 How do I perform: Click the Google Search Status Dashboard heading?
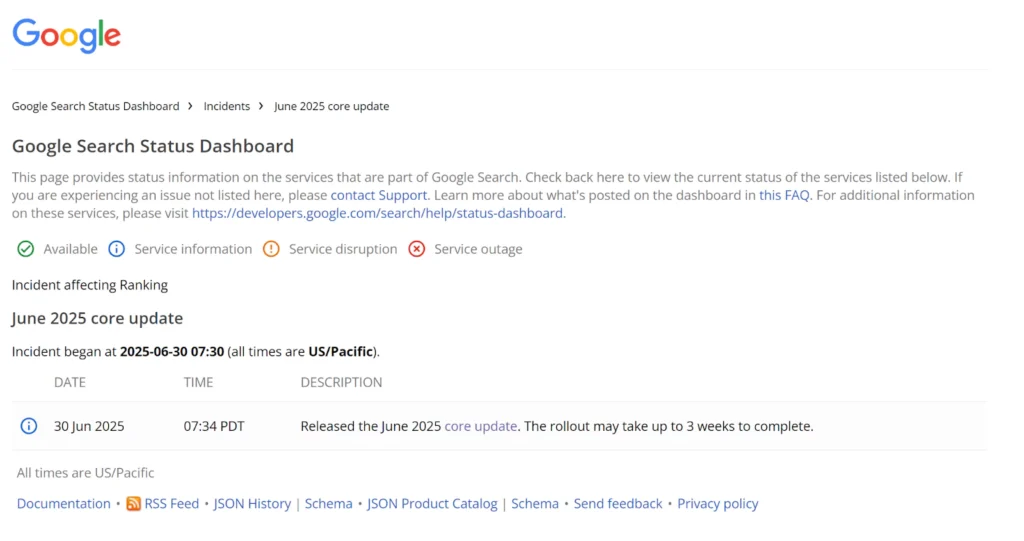pos(153,146)
